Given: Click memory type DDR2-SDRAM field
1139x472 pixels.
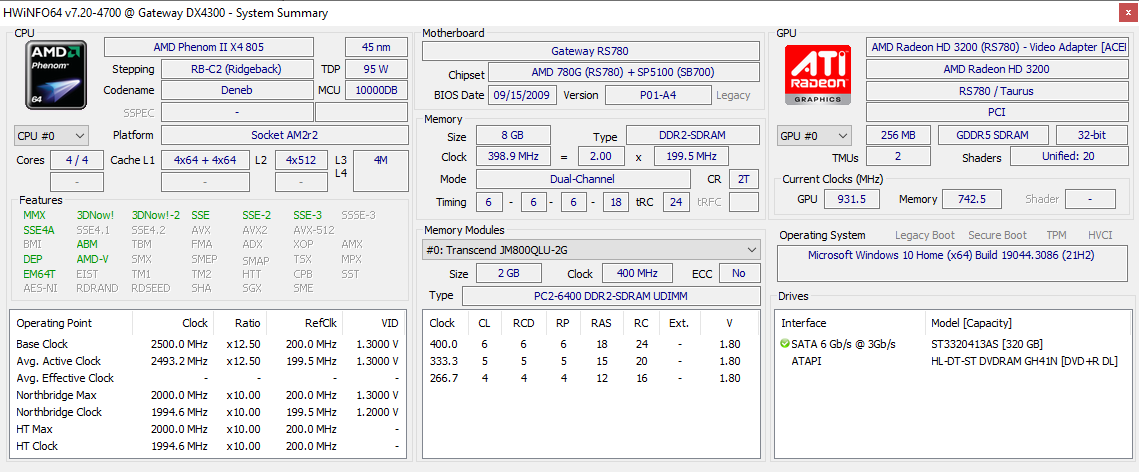Looking at the screenshot, I should tap(693, 135).
